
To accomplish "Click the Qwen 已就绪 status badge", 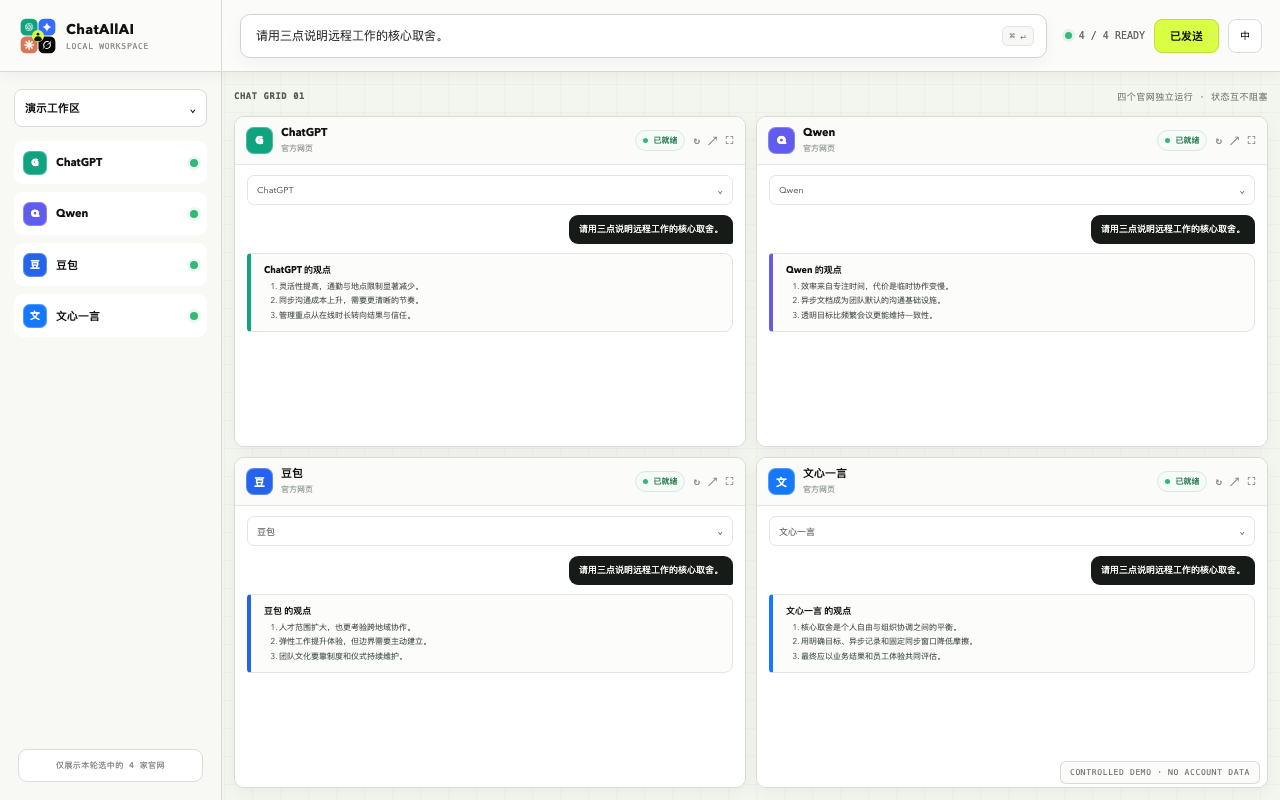I will pyautogui.click(x=1182, y=141).
